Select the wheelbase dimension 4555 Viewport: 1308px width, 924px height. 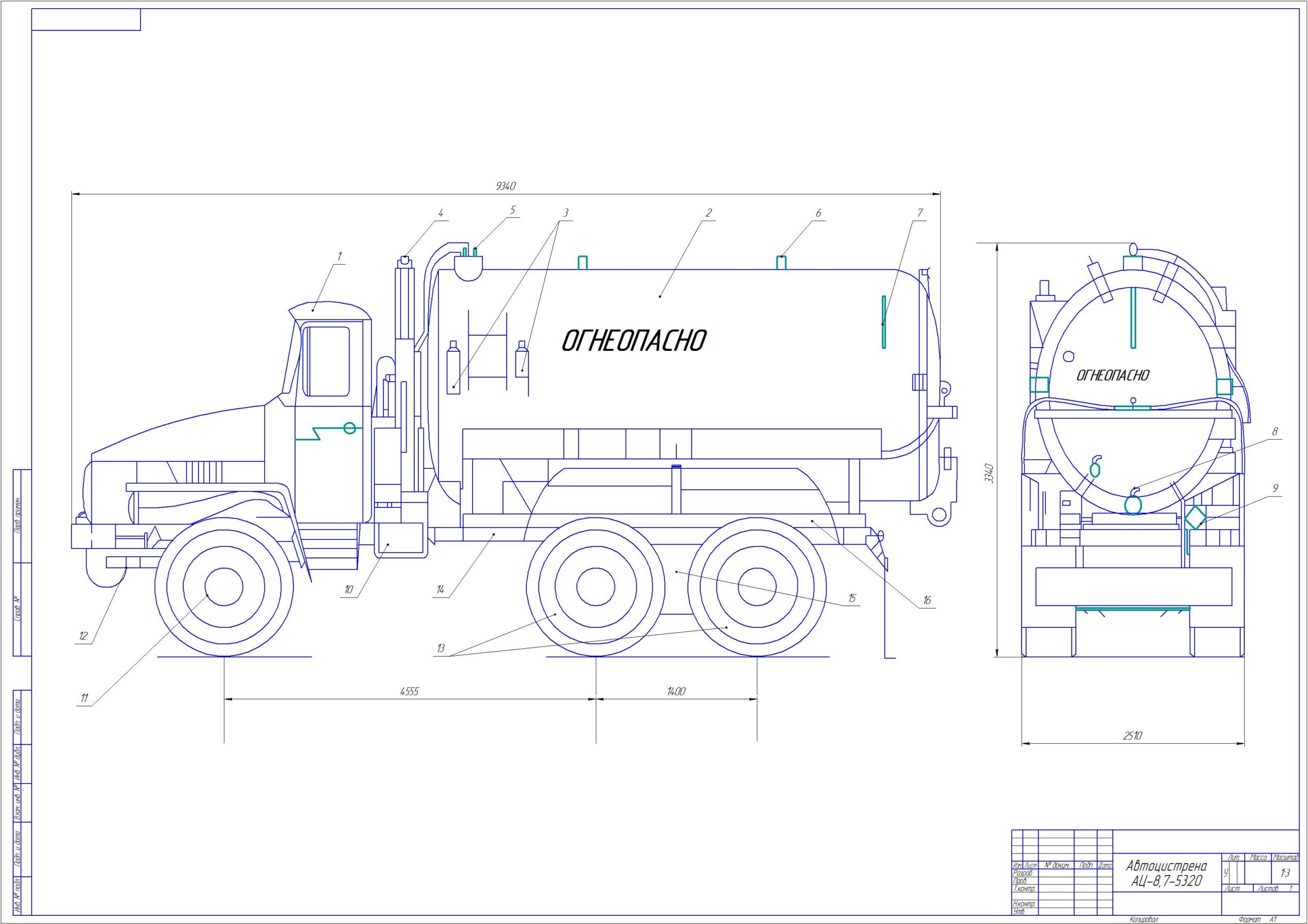(409, 691)
